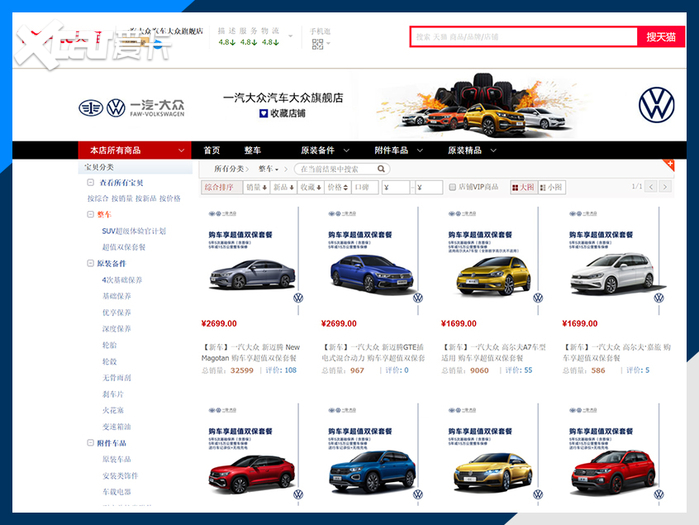Open the 整车 breadcrumb dropdown
Screen dimensions: 699x525
[268, 169]
